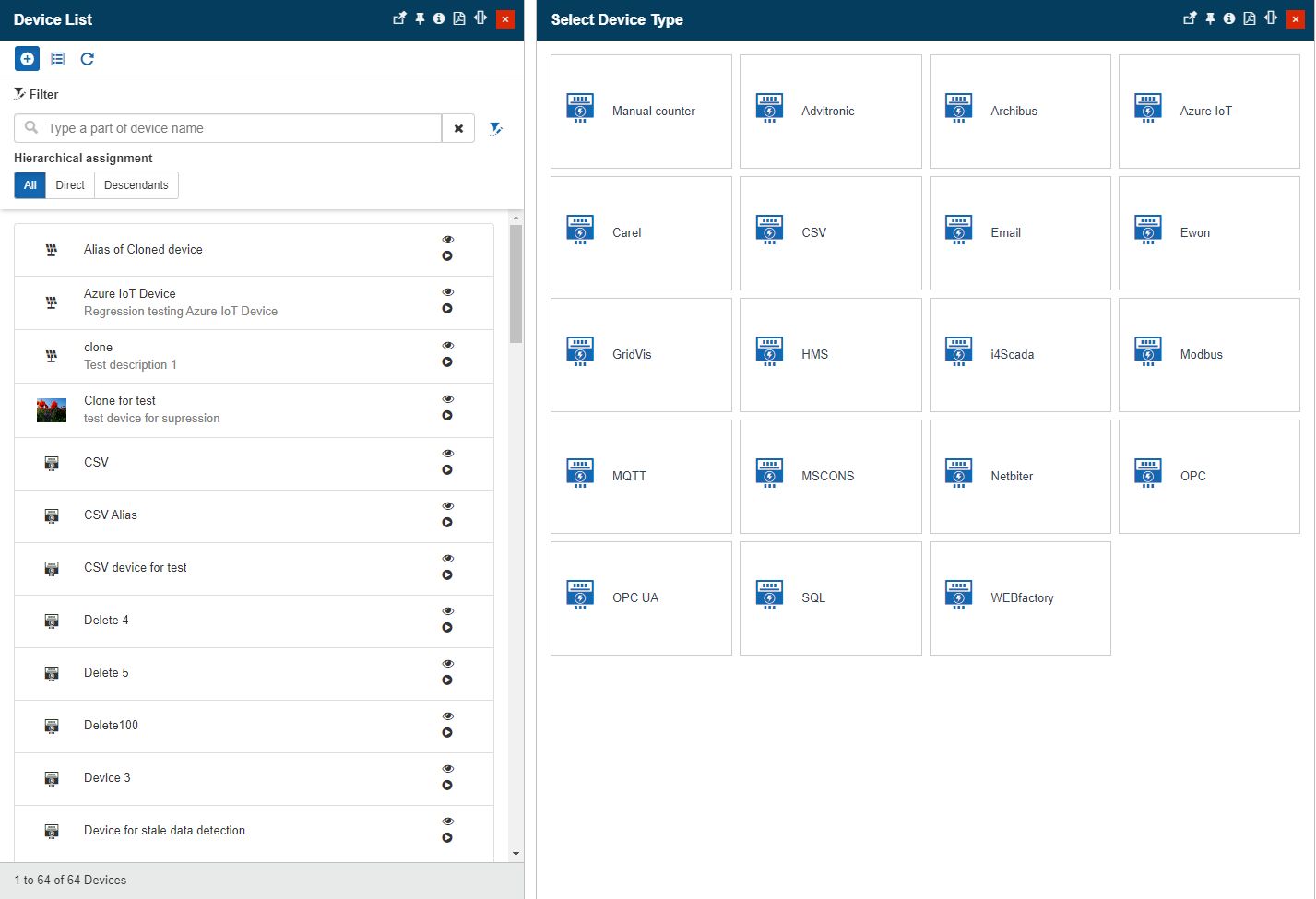Click the scrollbar down arrow in device list

(x=516, y=854)
